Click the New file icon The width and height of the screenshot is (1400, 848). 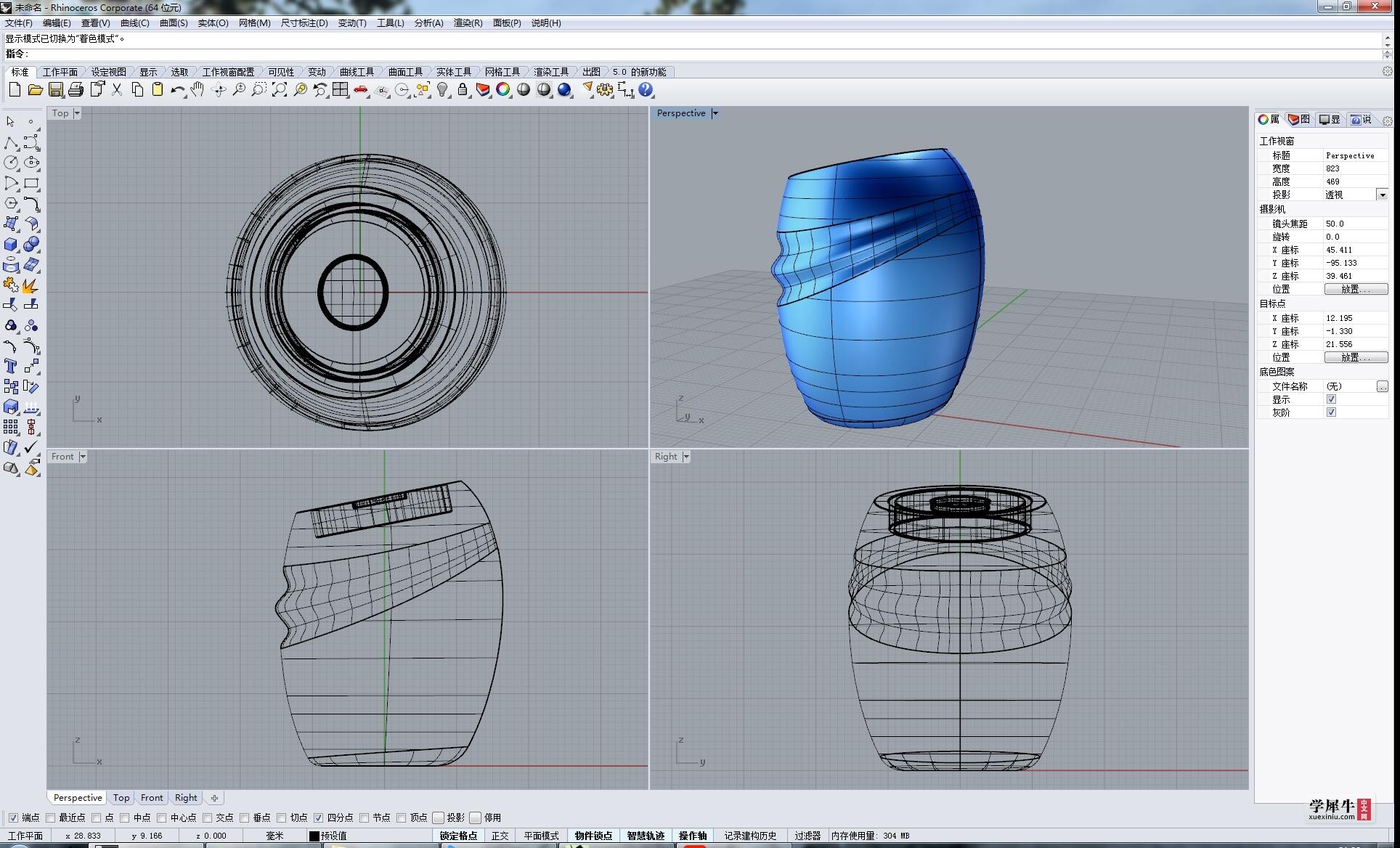[x=15, y=90]
